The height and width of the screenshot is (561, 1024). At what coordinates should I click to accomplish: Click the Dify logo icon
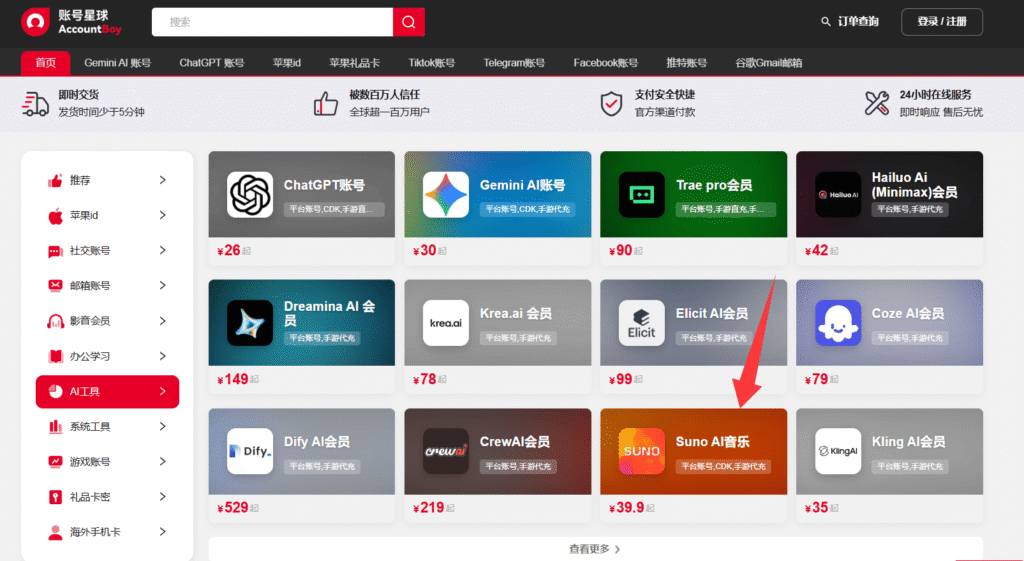pyautogui.click(x=250, y=451)
